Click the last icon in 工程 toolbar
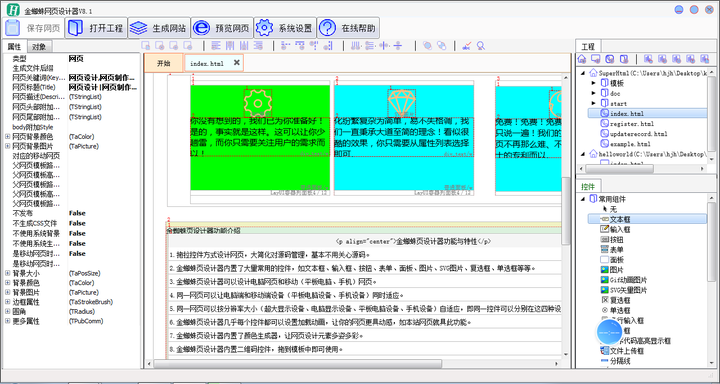 tap(704, 59)
